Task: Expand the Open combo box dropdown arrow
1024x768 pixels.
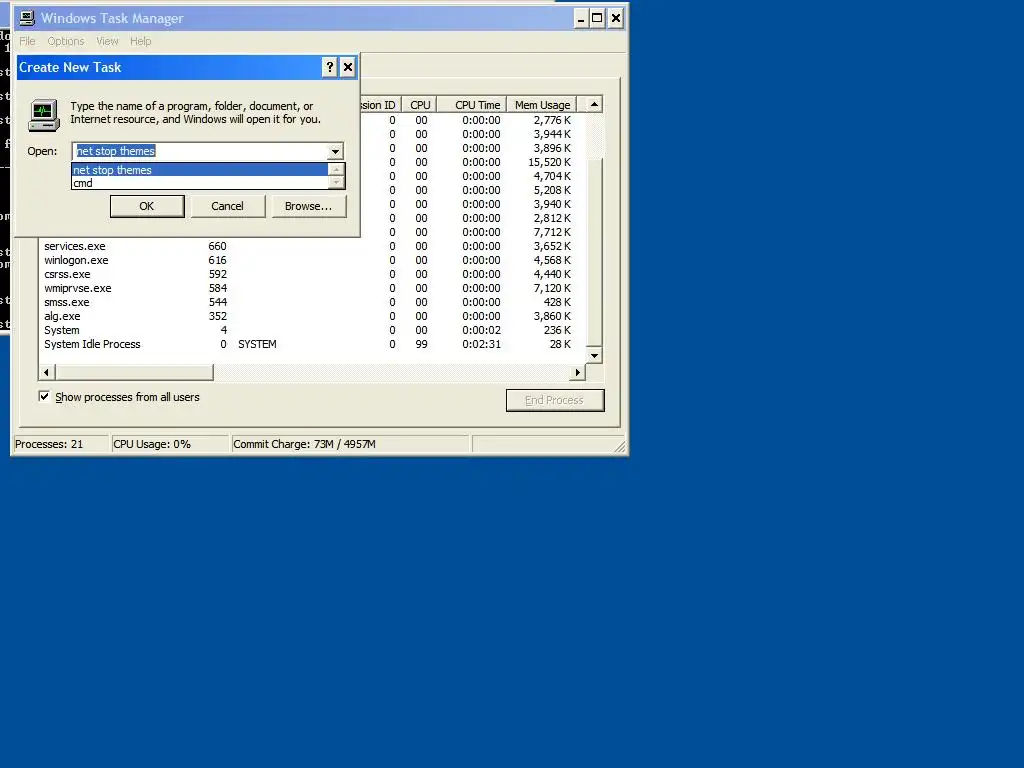Action: 335,151
